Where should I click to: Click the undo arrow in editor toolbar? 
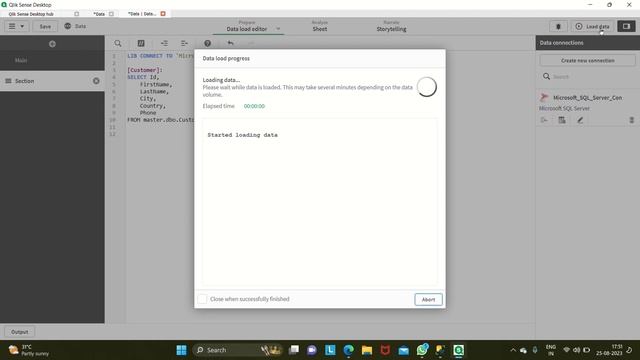[231, 43]
